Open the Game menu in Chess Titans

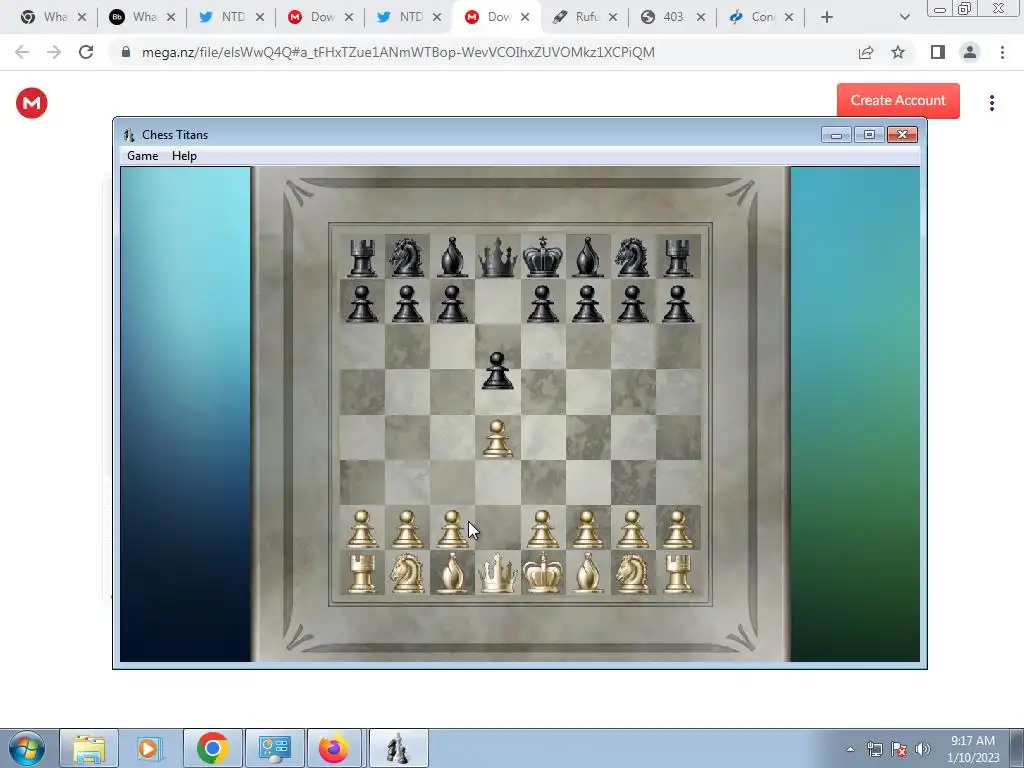pos(142,155)
